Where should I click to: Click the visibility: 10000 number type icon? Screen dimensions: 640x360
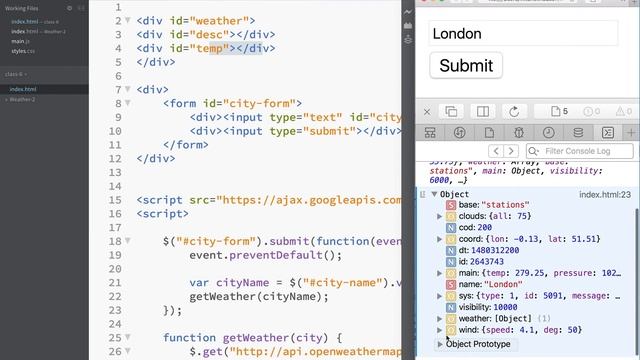click(x=451, y=307)
